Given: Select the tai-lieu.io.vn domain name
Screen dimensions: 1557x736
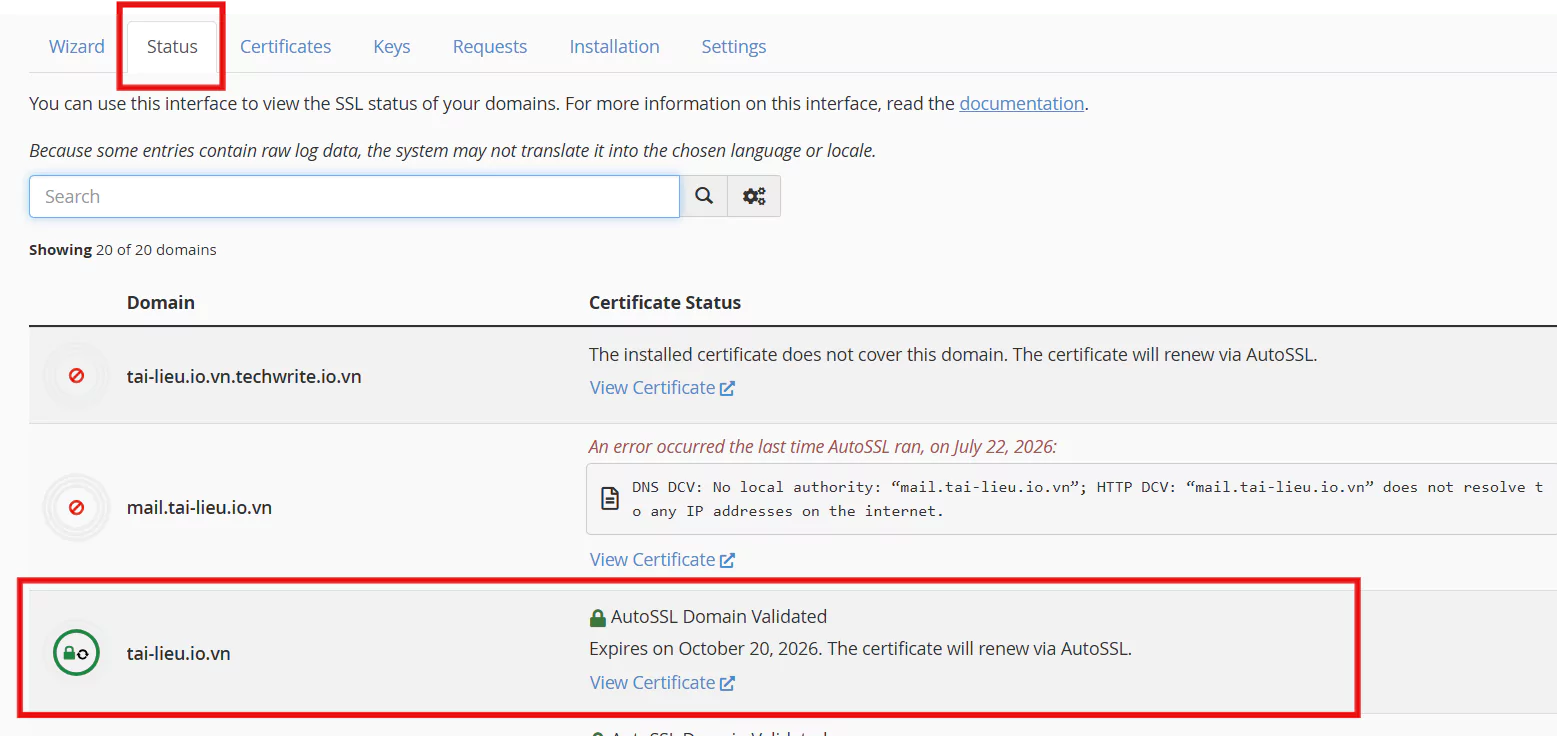Looking at the screenshot, I should [179, 654].
